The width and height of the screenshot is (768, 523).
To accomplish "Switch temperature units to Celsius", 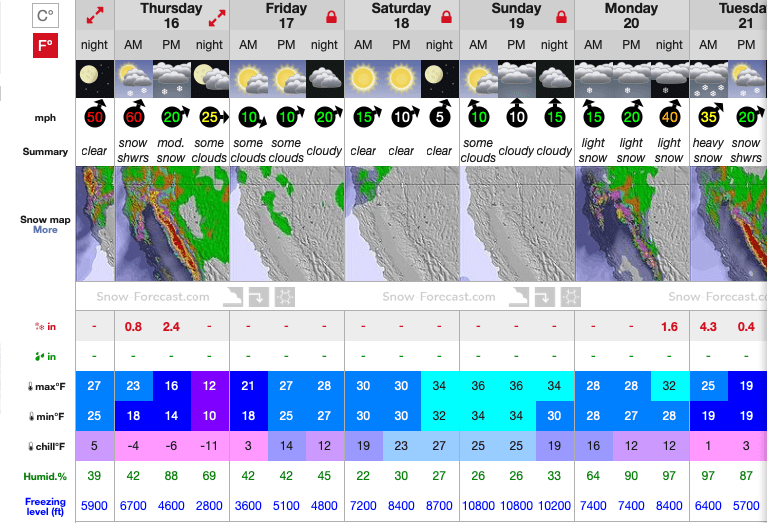I will pos(45,16).
